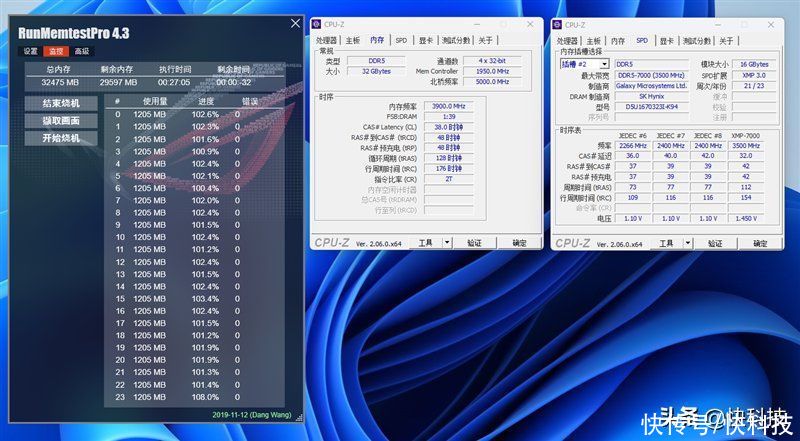
Task: Open 显卡 tab in CPU-Z memory window
Action: click(x=427, y=40)
